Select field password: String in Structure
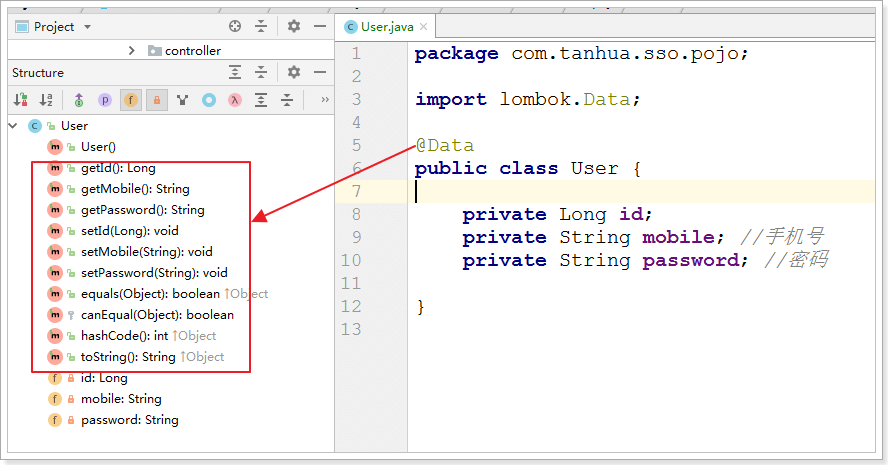Screen dimensions: 888x465 (129, 420)
